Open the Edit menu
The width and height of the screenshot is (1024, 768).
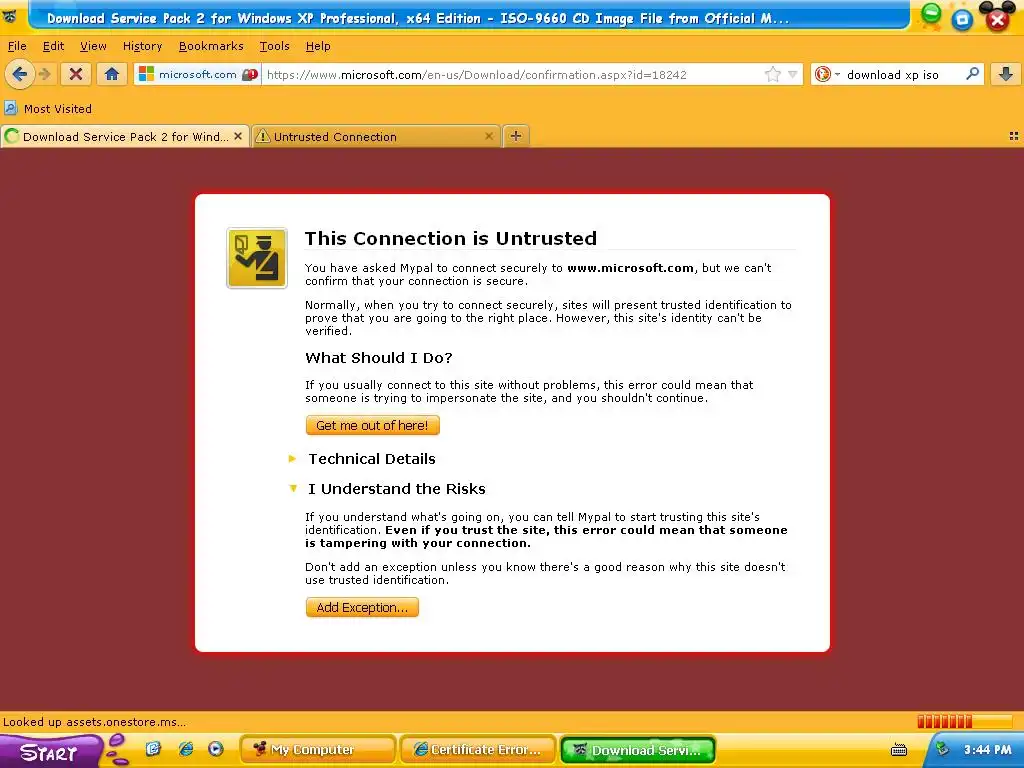click(53, 46)
